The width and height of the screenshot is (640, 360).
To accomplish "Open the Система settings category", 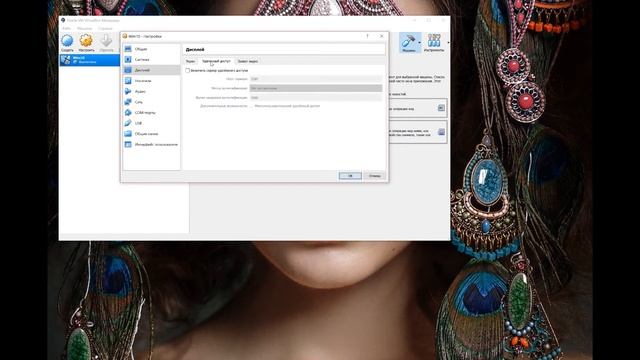I will [151, 60].
